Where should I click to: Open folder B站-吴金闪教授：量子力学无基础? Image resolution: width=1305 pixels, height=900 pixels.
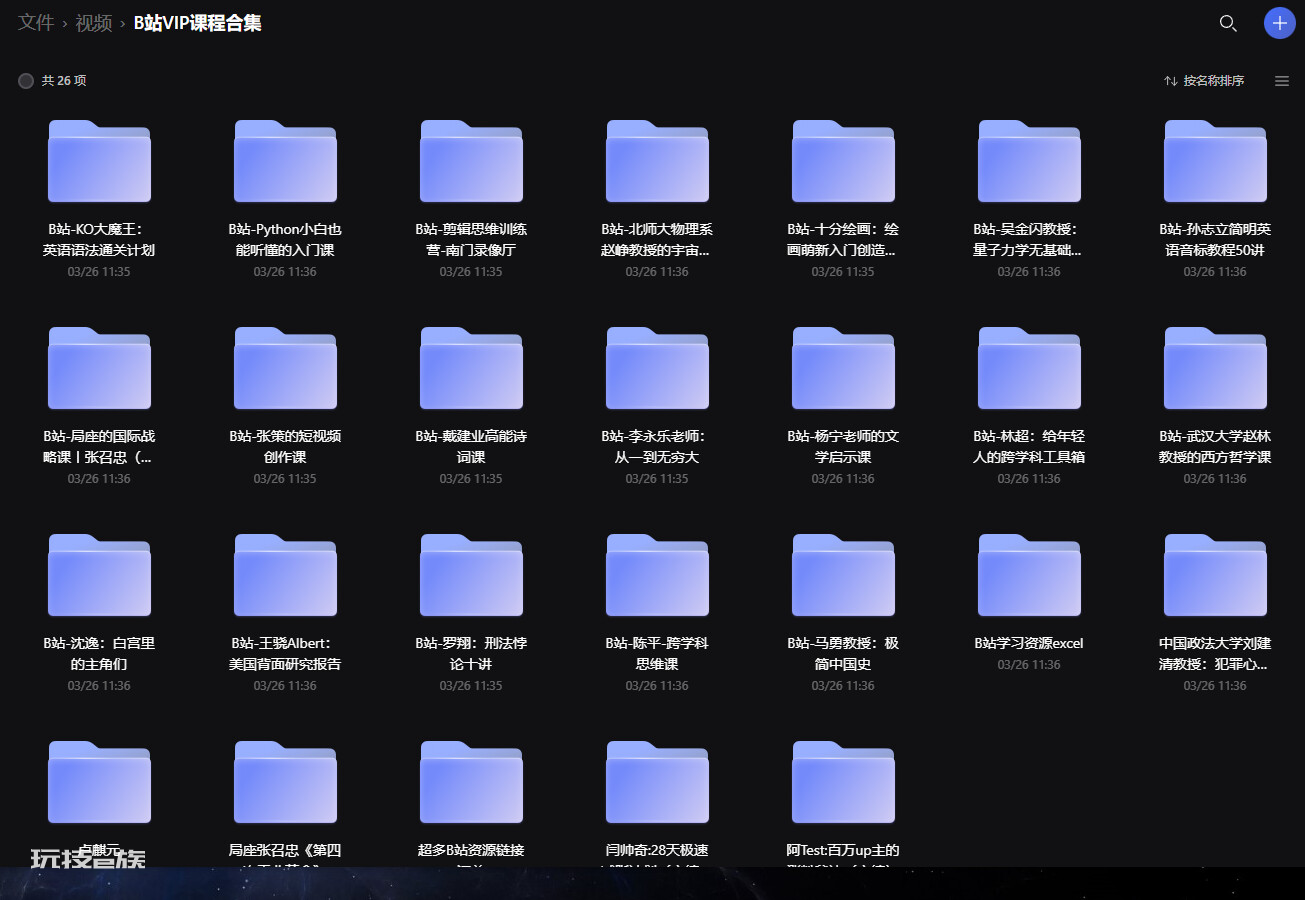pyautogui.click(x=1029, y=161)
